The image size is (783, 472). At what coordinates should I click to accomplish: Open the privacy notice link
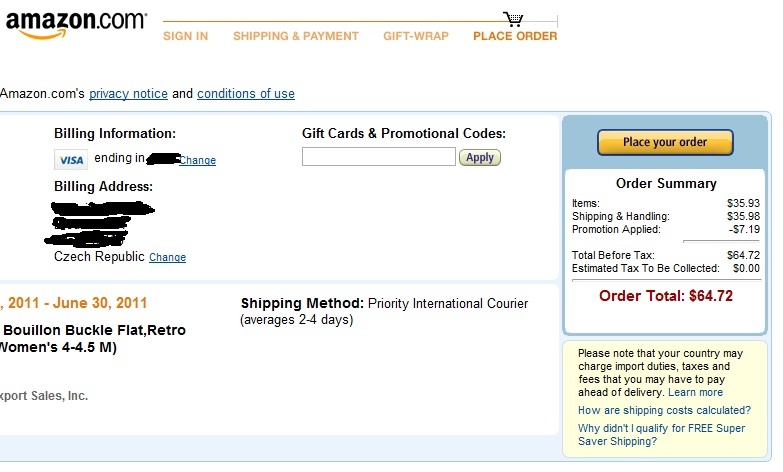coord(128,94)
